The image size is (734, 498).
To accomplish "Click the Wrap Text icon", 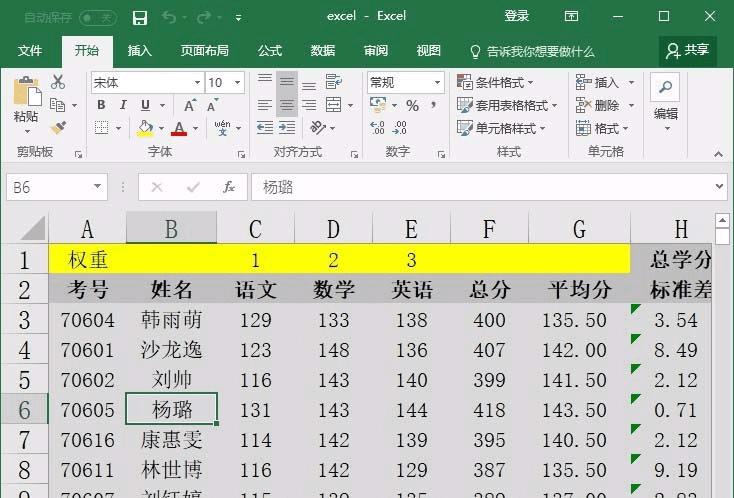I will click(333, 81).
